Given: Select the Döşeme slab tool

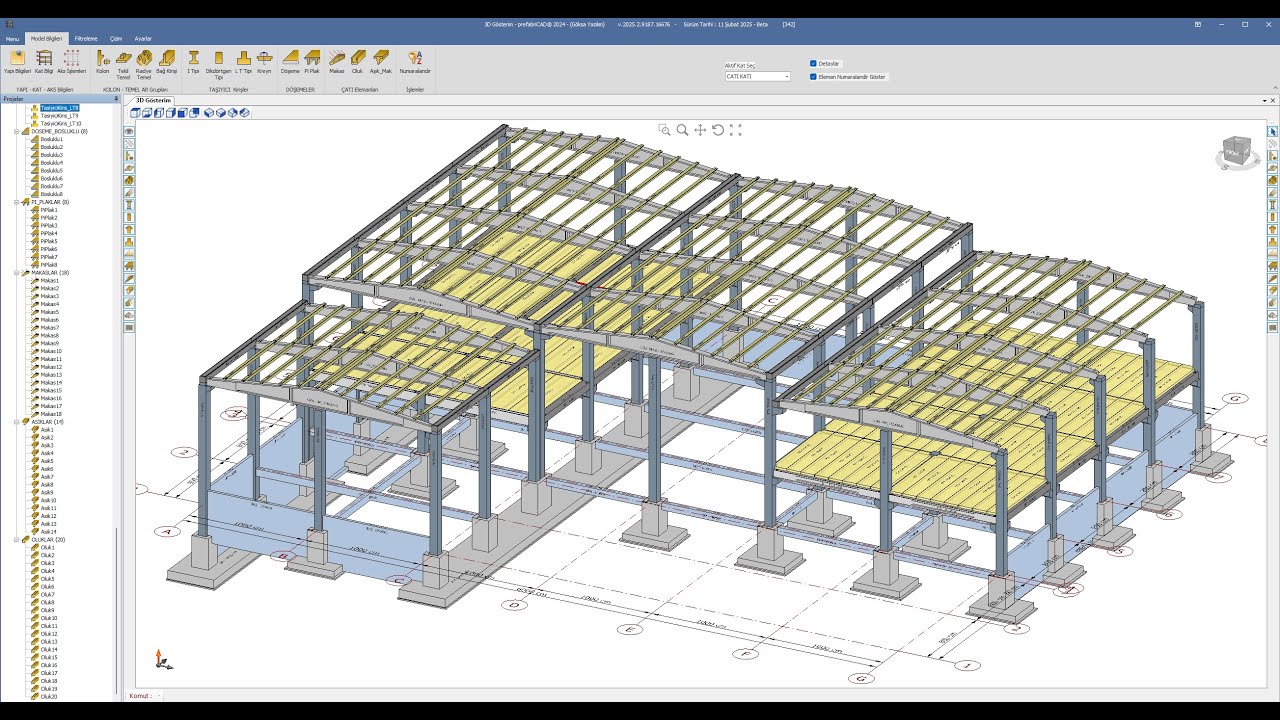Looking at the screenshot, I should pyautogui.click(x=290, y=63).
